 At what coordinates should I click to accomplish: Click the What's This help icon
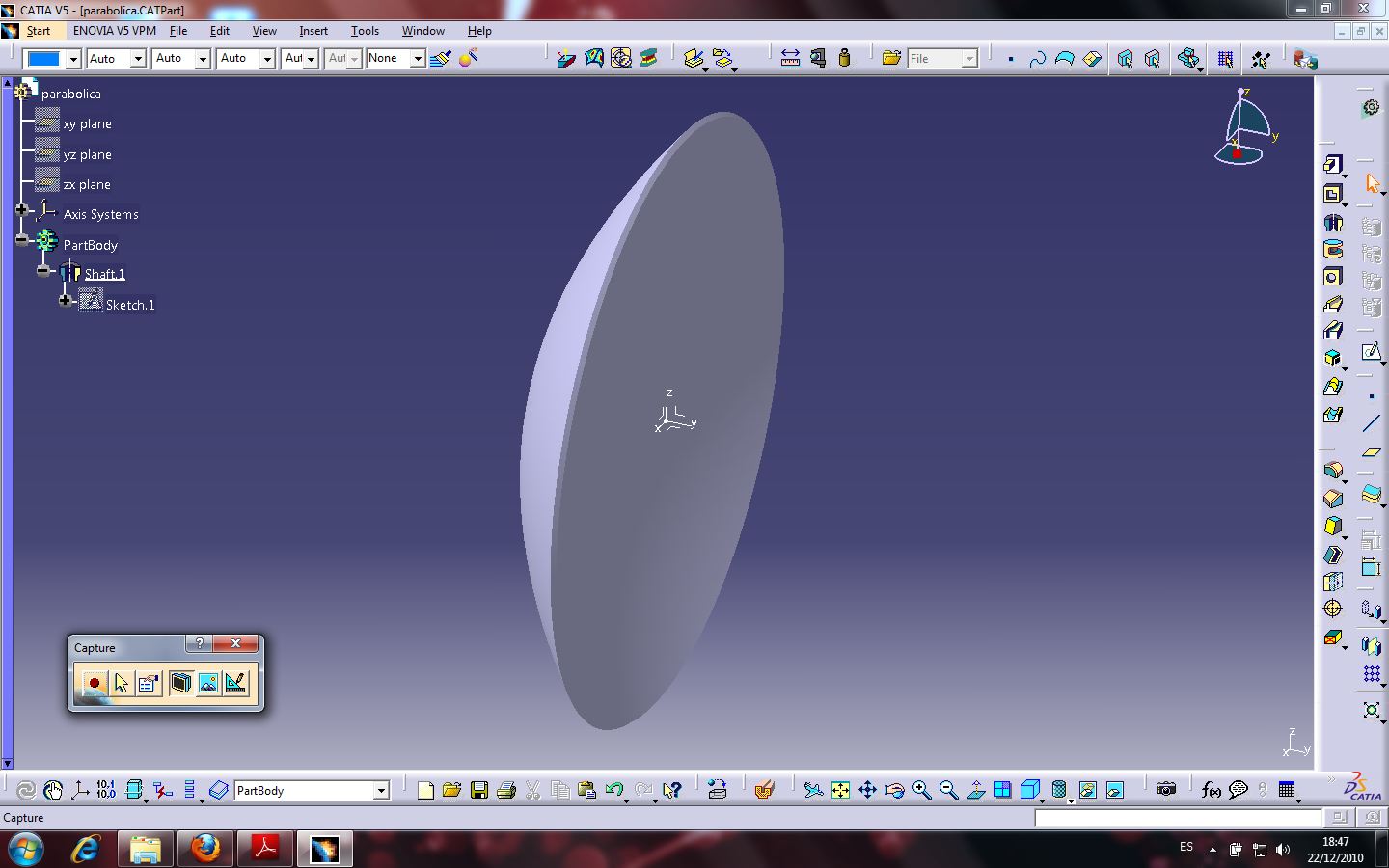coord(672,790)
